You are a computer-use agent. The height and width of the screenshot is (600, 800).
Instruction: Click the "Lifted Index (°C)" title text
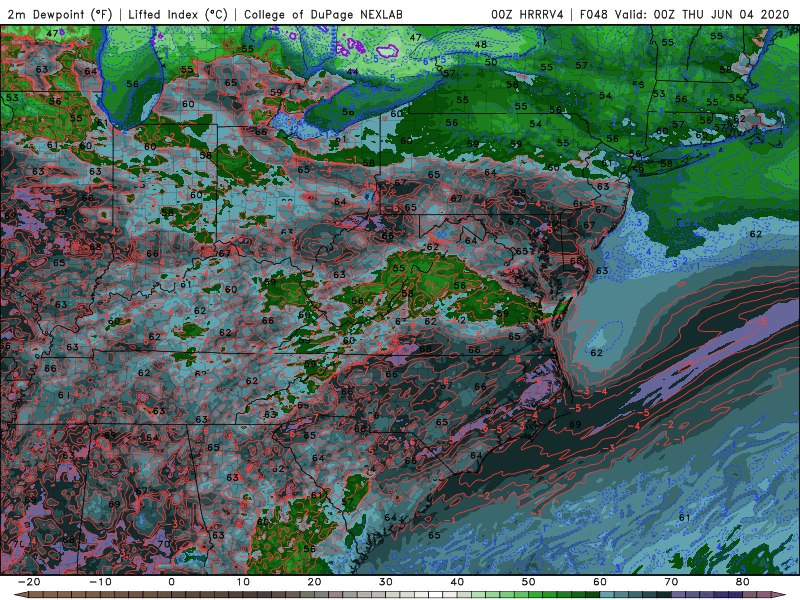(x=178, y=14)
